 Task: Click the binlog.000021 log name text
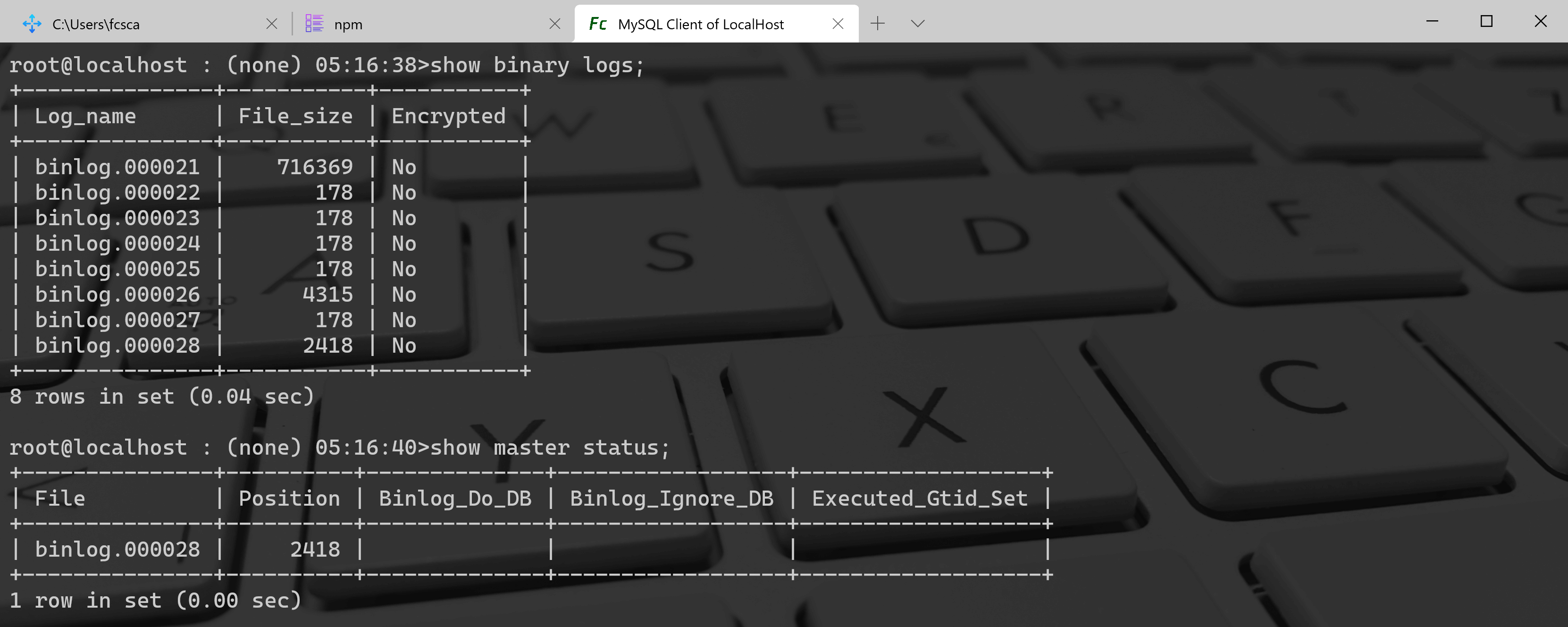click(117, 167)
